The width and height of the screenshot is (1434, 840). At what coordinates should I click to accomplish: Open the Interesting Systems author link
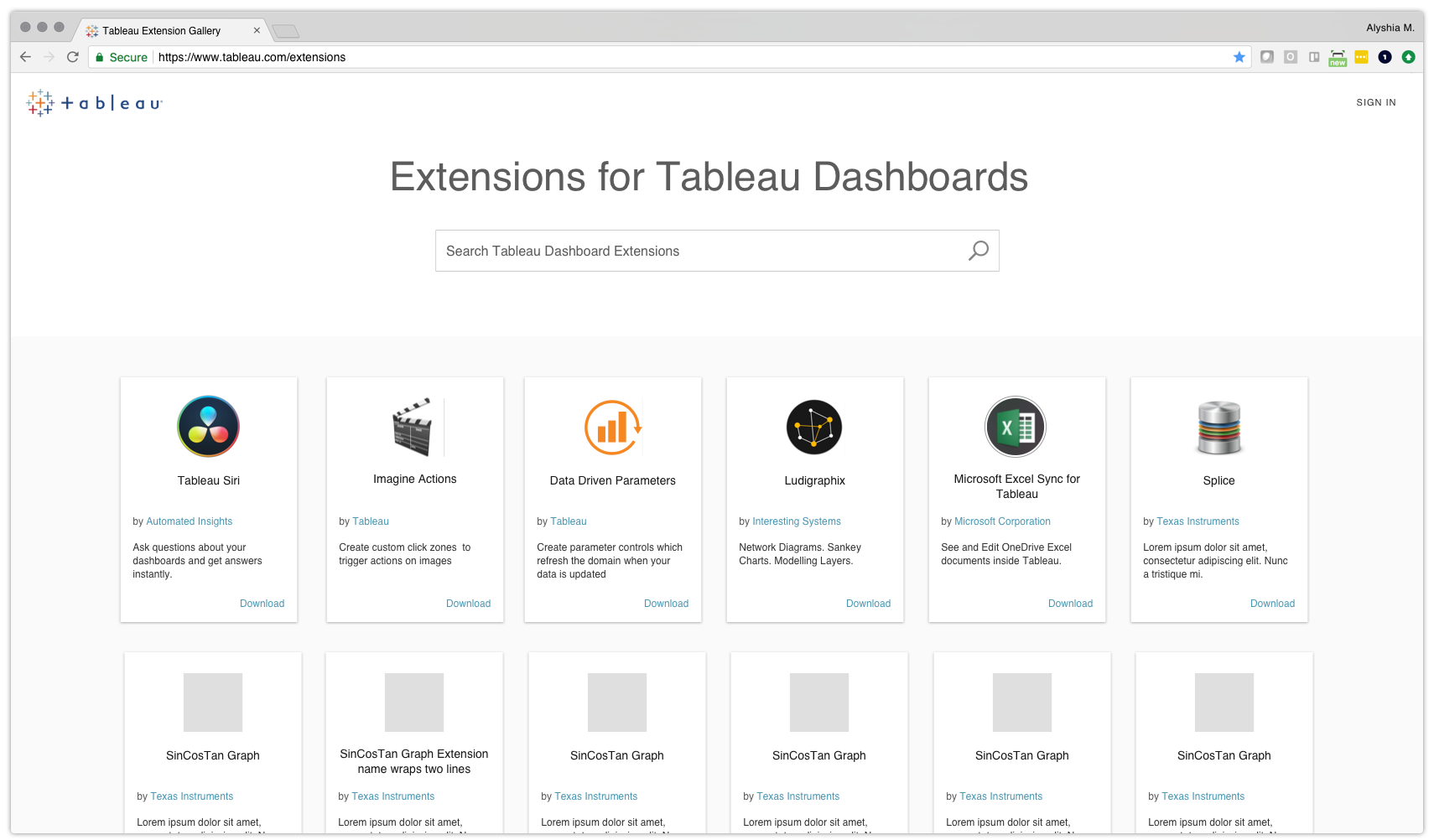click(797, 521)
